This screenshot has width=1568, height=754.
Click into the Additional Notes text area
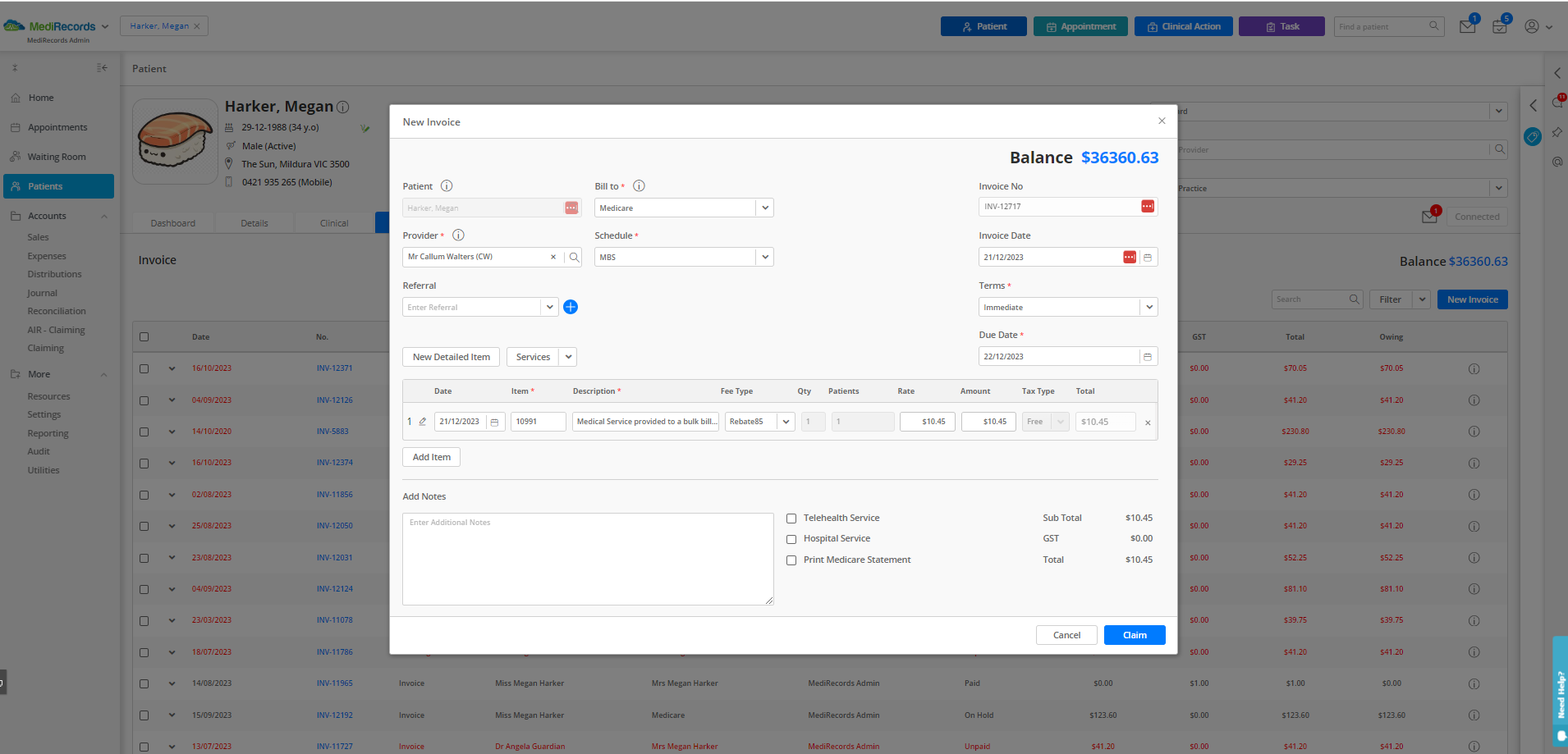click(588, 560)
